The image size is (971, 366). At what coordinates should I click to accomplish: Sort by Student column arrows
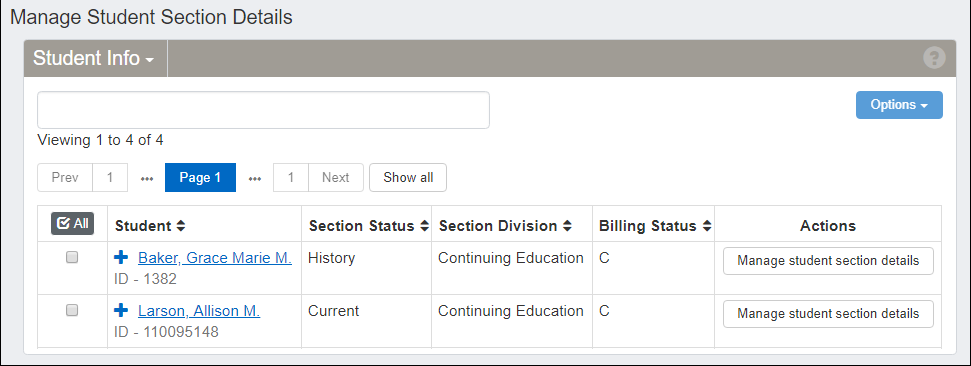(180, 227)
